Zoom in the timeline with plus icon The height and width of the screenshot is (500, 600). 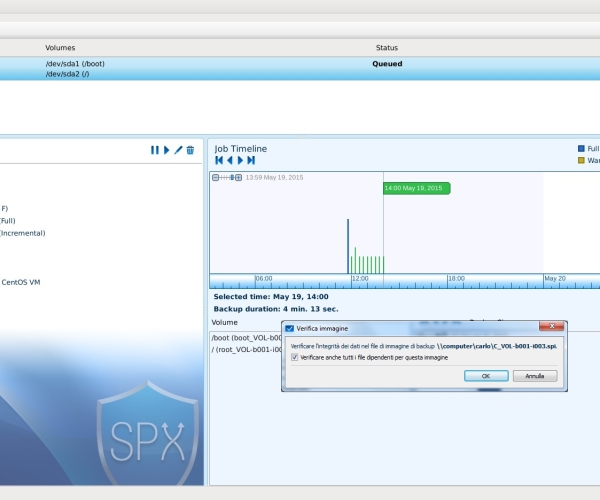click(x=238, y=178)
